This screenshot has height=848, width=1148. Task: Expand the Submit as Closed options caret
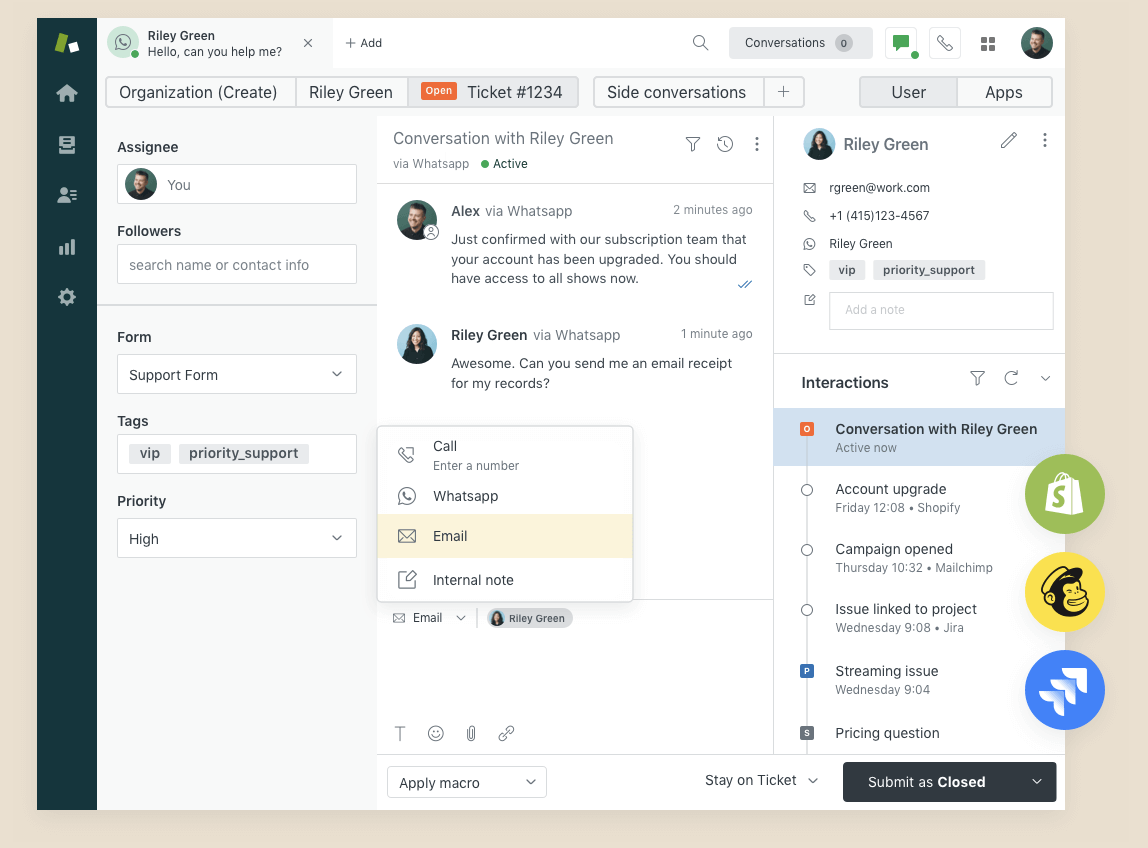[x=1038, y=782]
